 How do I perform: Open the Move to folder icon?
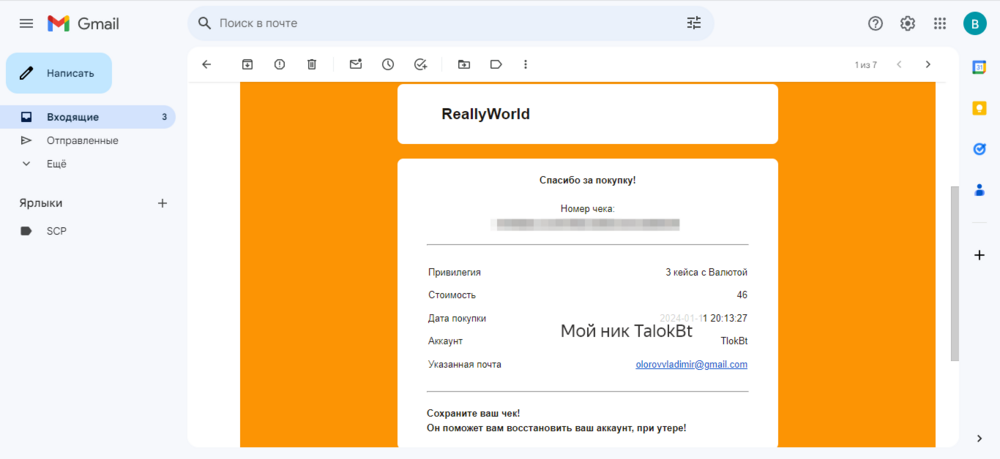(464, 64)
